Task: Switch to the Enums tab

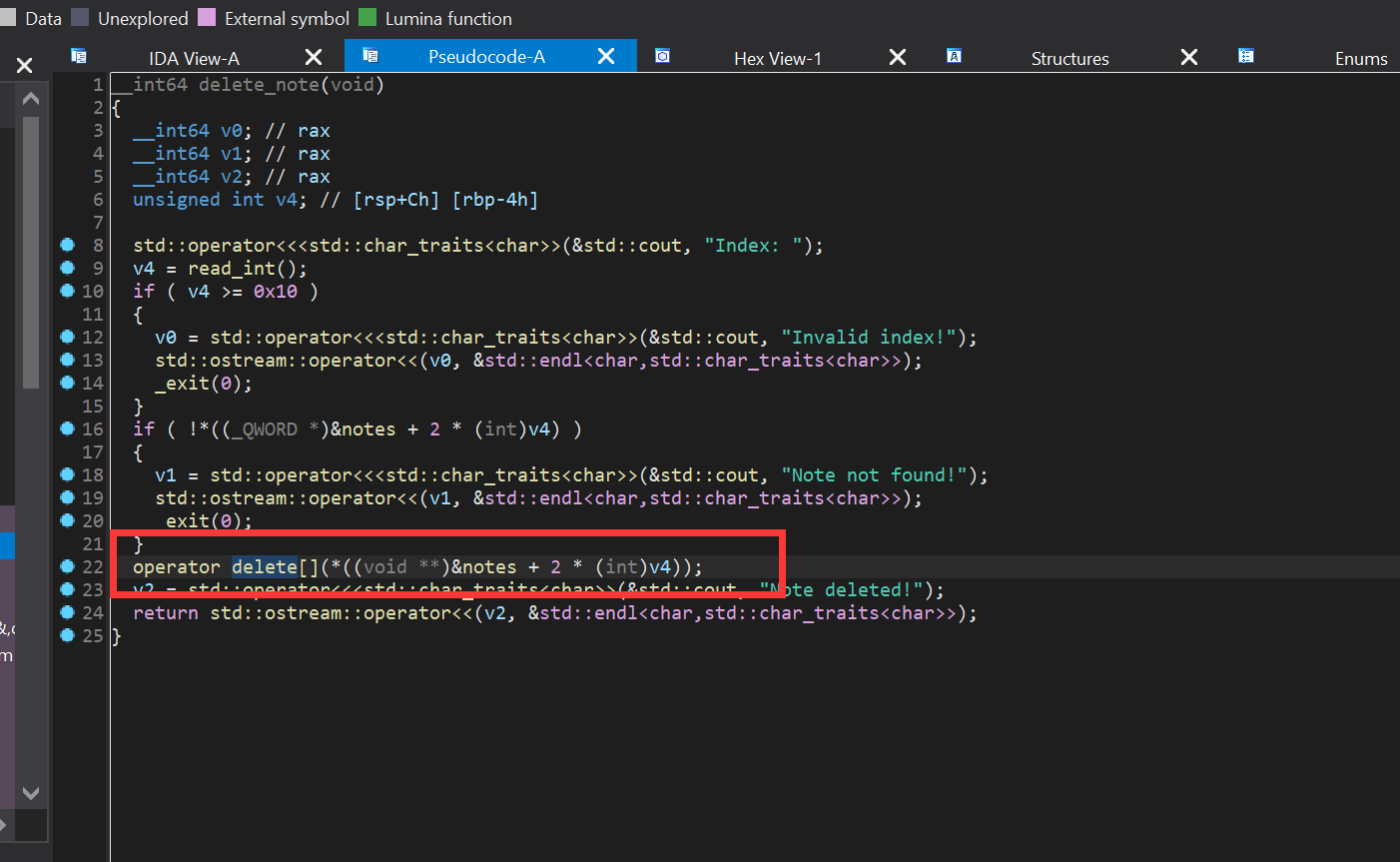Action: tap(1360, 58)
